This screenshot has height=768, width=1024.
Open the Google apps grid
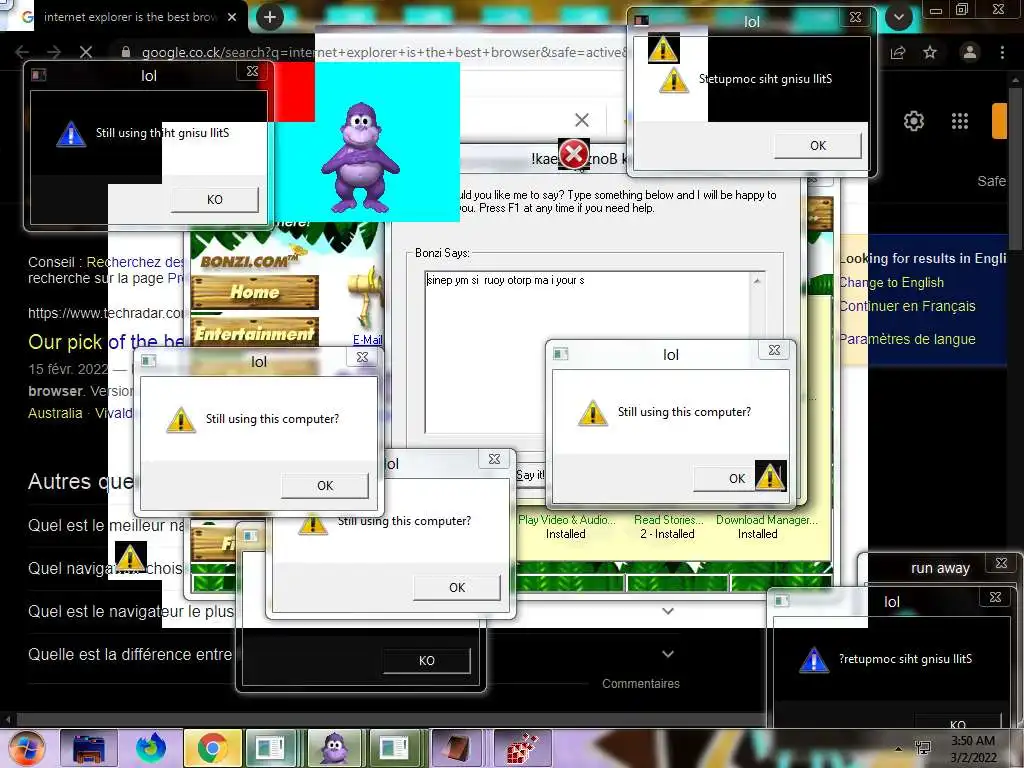click(959, 121)
